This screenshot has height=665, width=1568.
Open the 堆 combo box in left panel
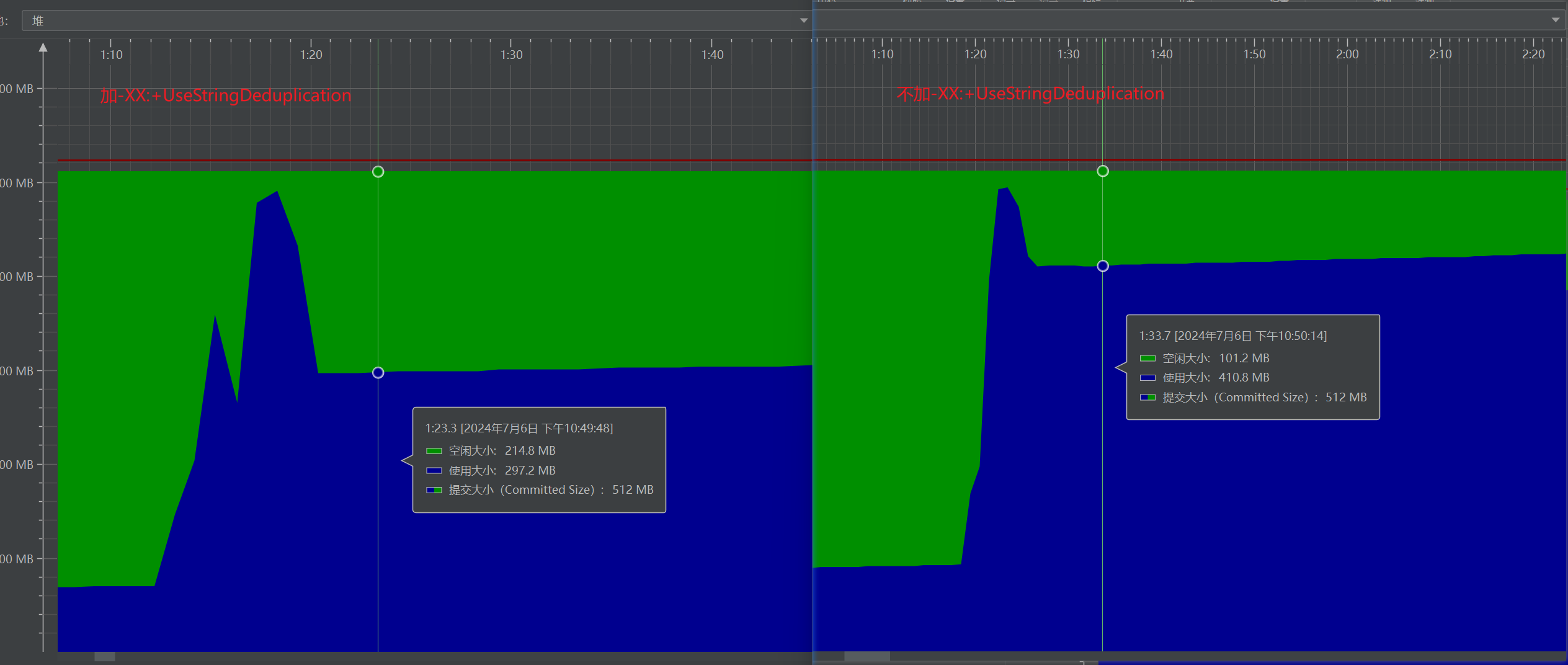click(409, 20)
